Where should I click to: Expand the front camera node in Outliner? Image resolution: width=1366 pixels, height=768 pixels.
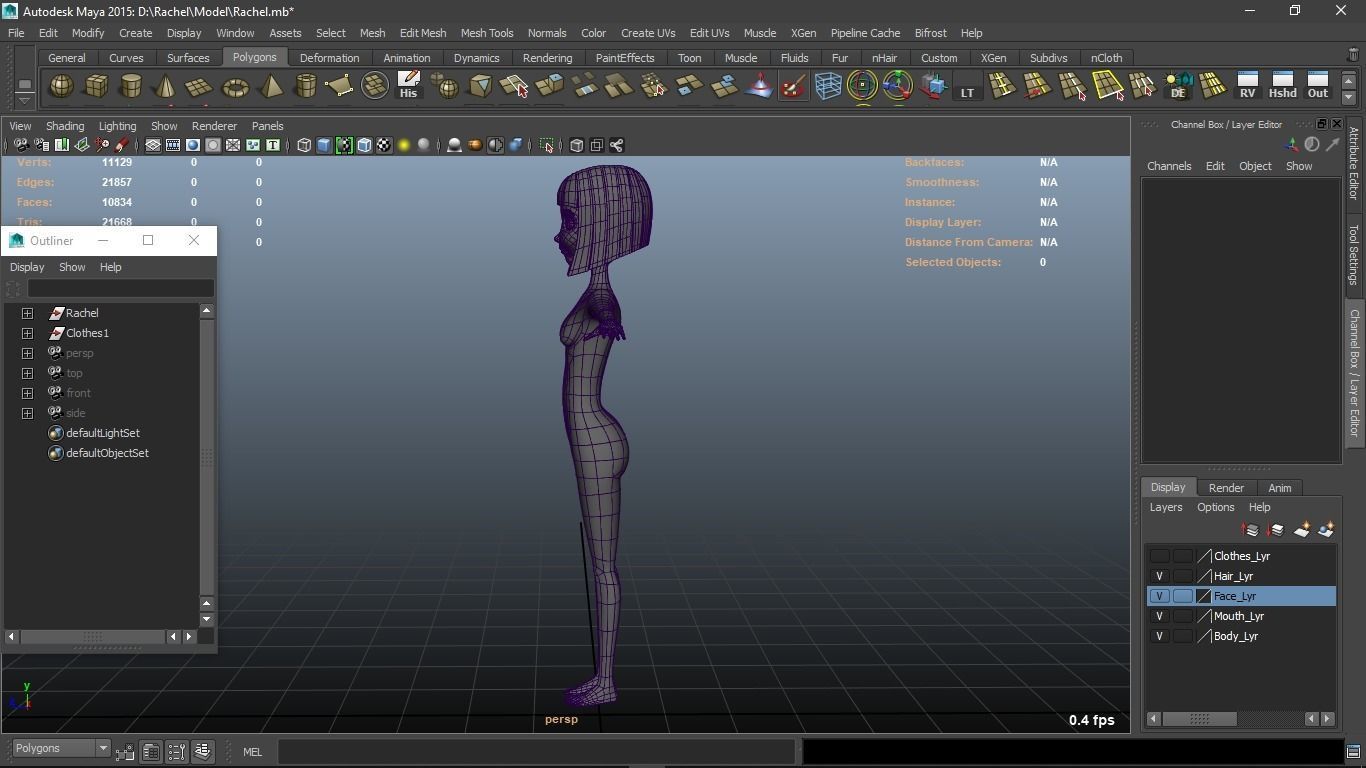click(27, 393)
